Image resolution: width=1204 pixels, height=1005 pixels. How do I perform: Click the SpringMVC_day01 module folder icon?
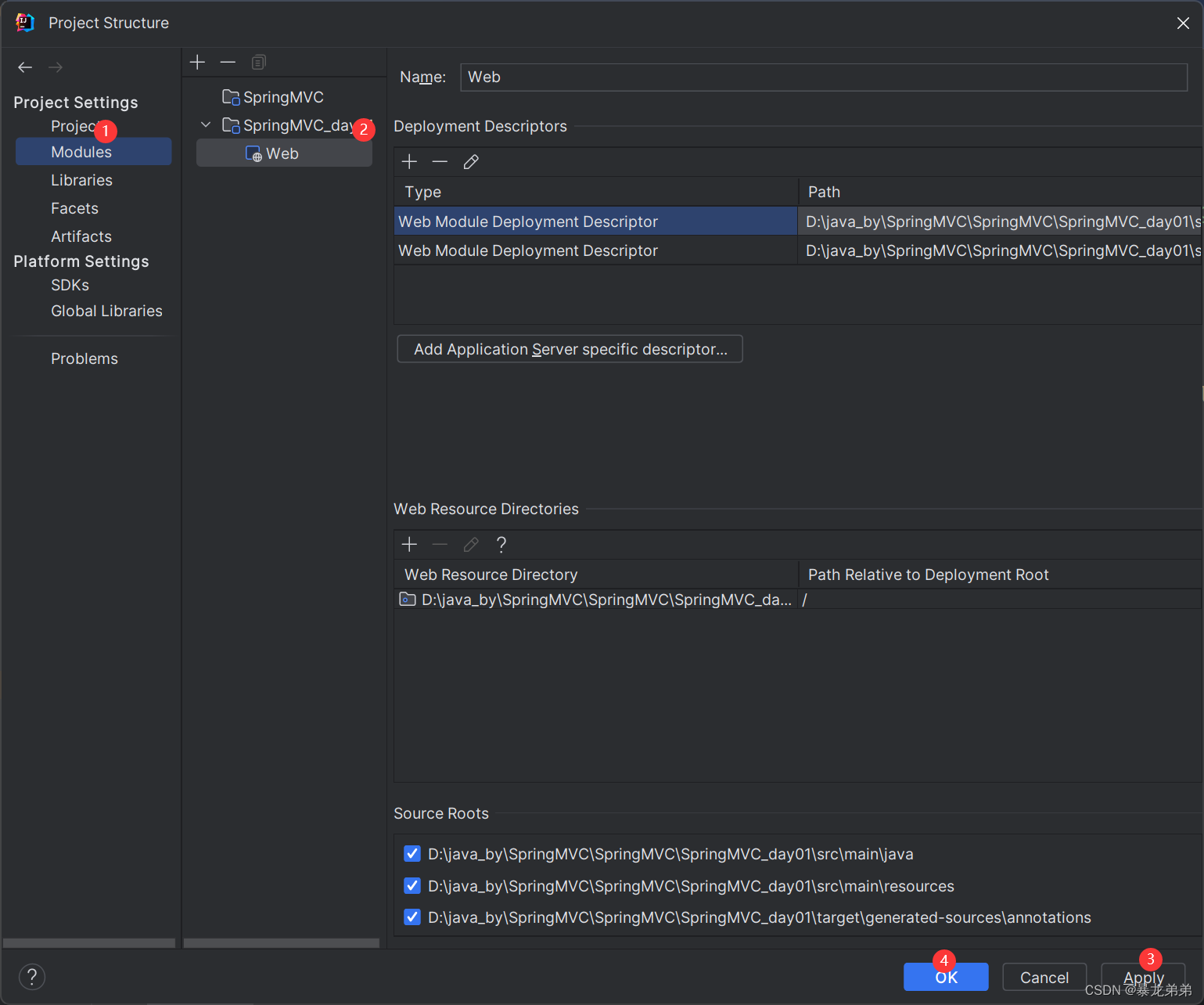pos(231,125)
